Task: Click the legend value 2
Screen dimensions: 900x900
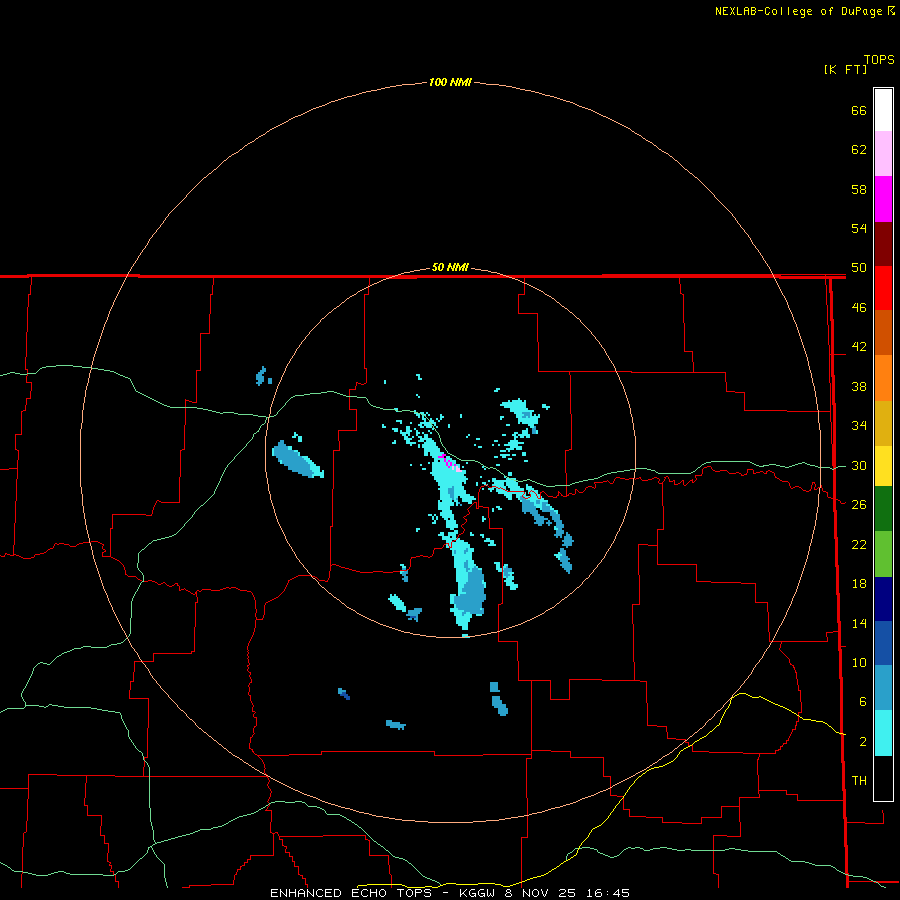Action: click(x=862, y=742)
